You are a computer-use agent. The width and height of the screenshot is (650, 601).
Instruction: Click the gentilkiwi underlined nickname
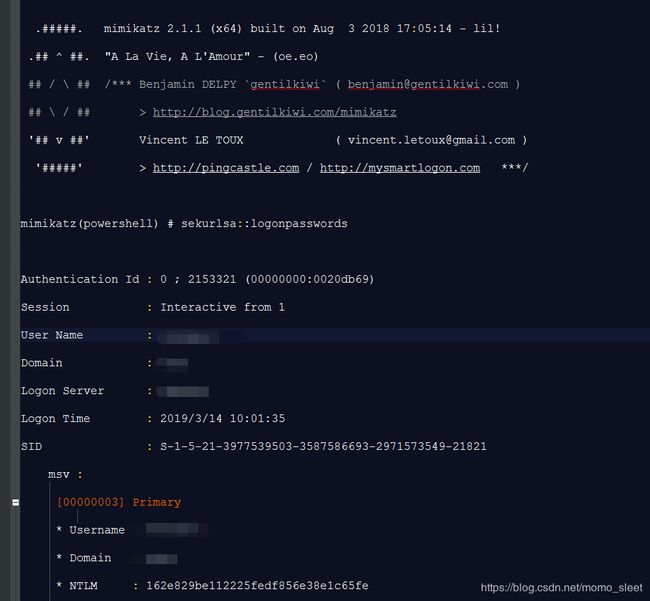coord(285,85)
